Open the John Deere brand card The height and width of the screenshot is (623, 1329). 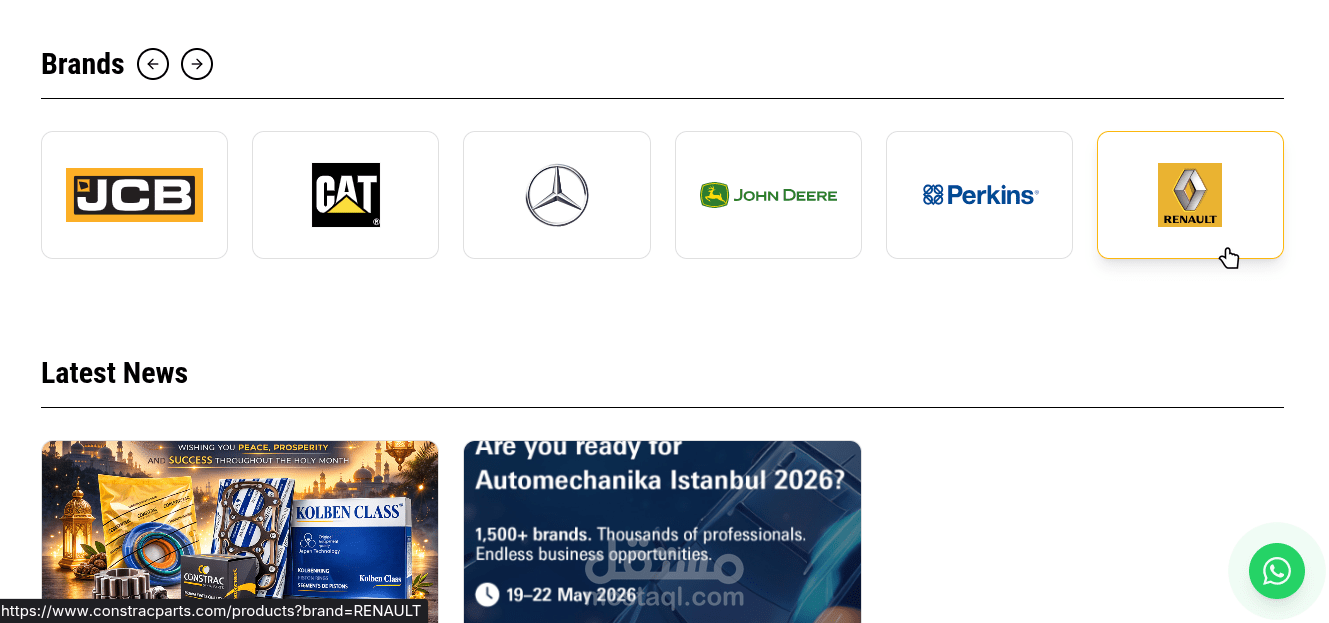pyautogui.click(x=768, y=195)
